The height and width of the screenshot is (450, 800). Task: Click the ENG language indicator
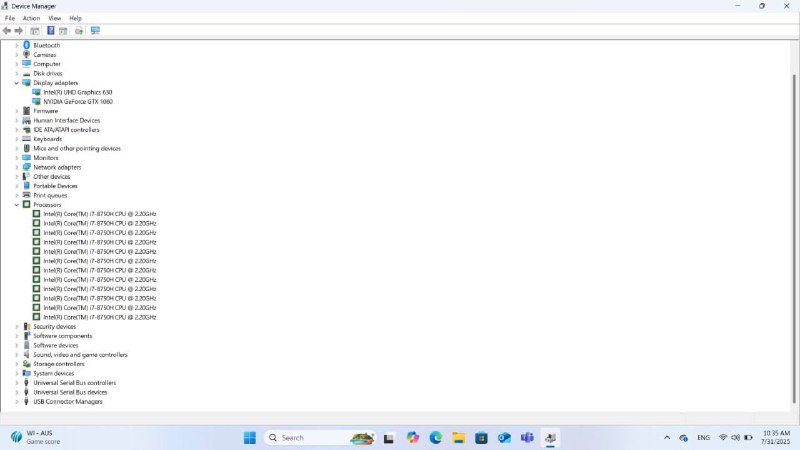704,438
